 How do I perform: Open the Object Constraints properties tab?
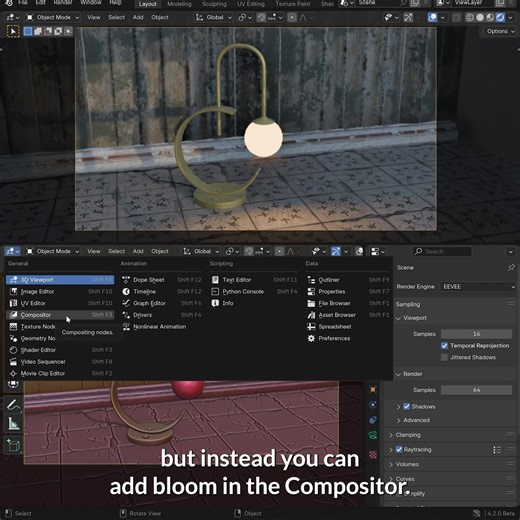[373, 420]
